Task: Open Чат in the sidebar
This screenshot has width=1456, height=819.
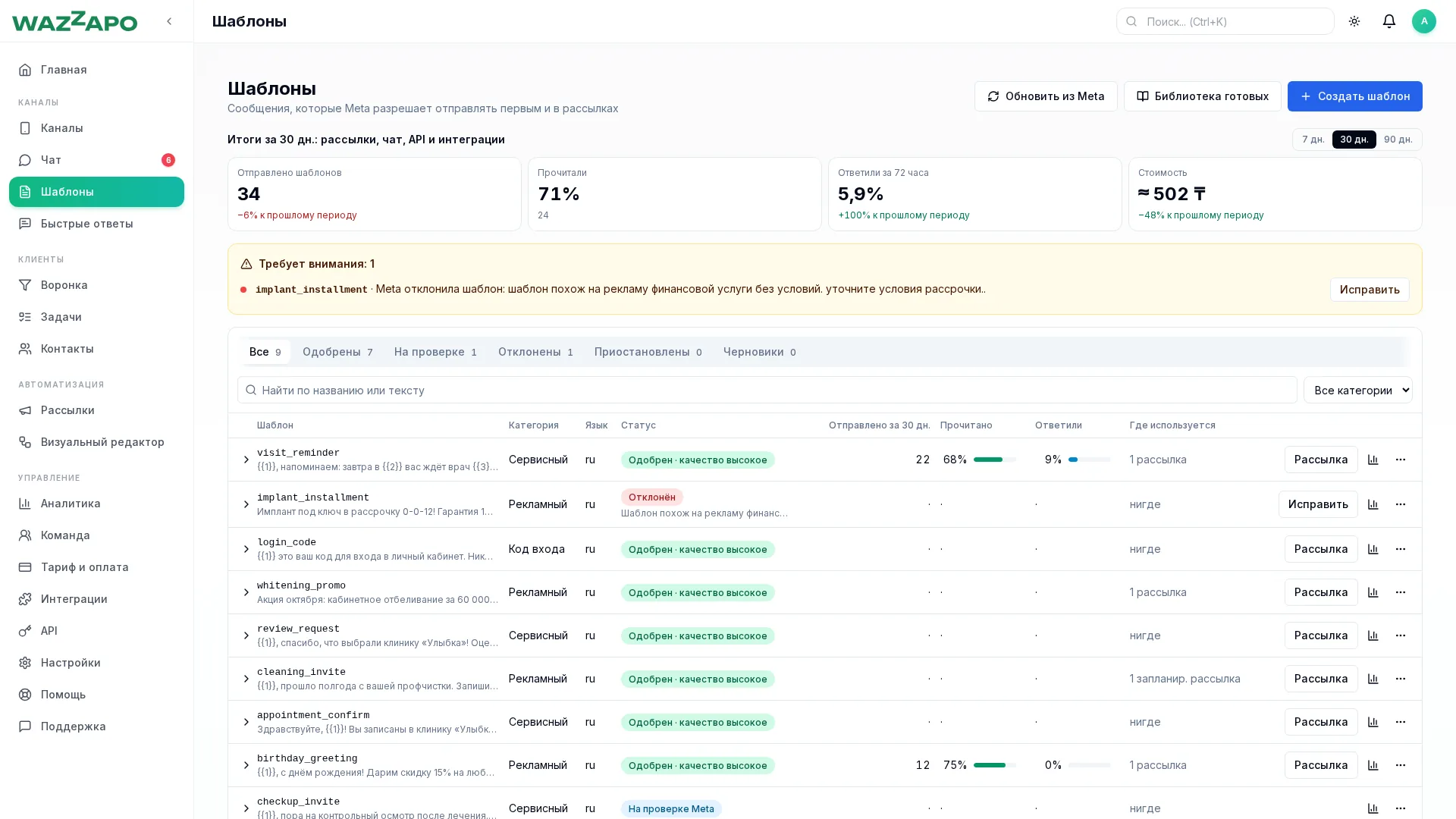Action: tap(96, 160)
